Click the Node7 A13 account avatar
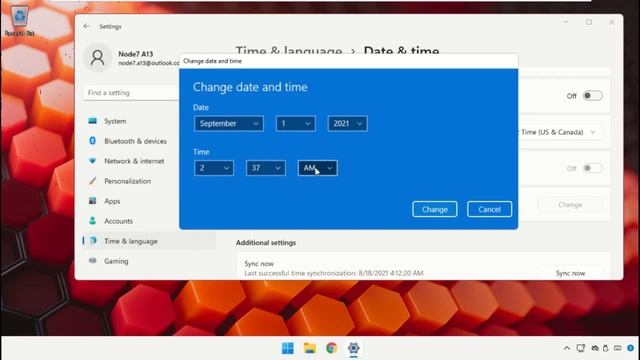Viewport: 640px width, 360px height. (98, 58)
